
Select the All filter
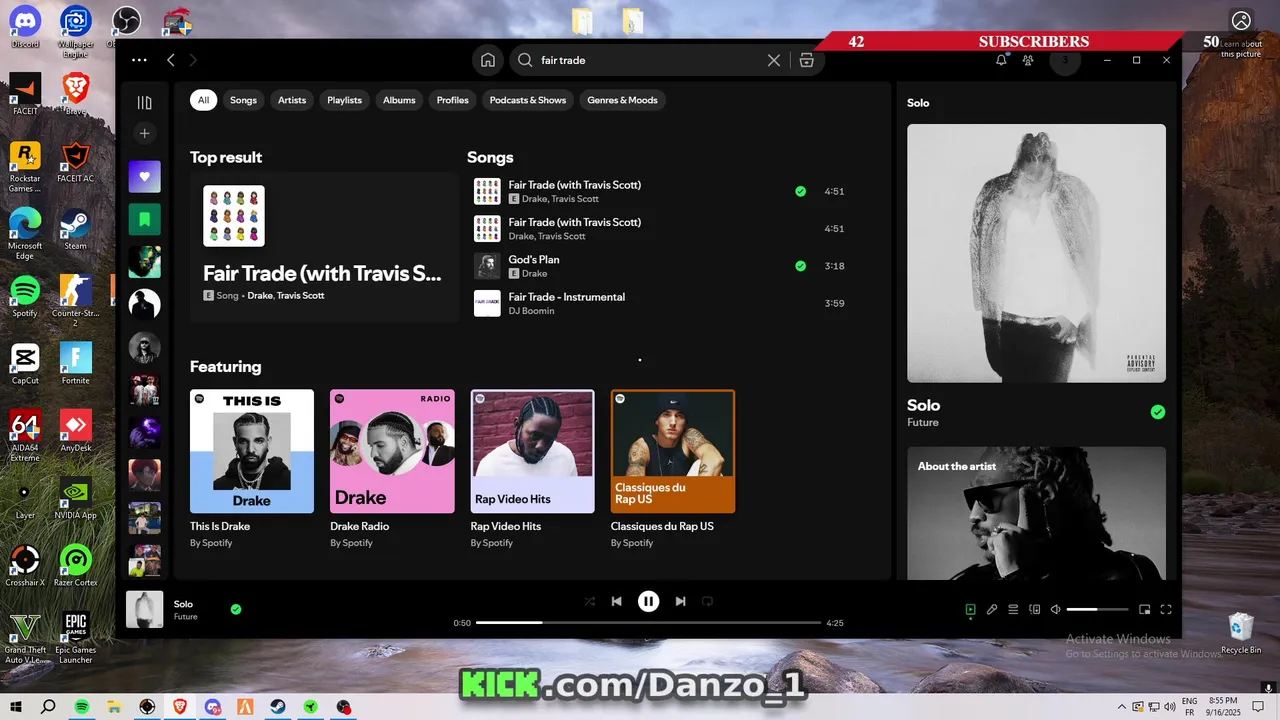tap(203, 100)
